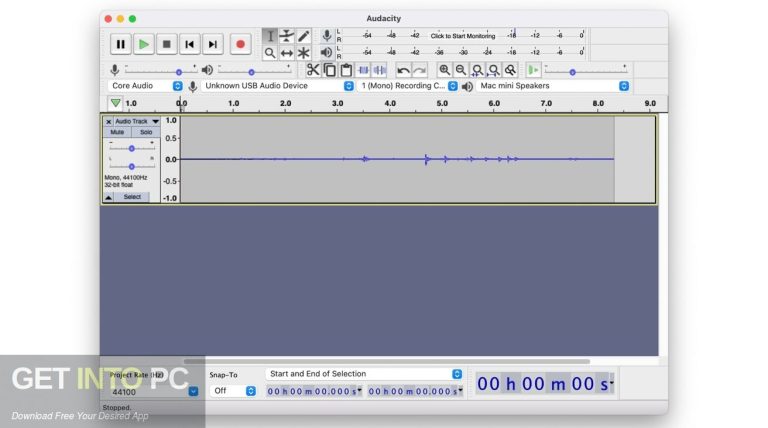Start playback with the green Play button
768x428 pixels.
point(144,45)
